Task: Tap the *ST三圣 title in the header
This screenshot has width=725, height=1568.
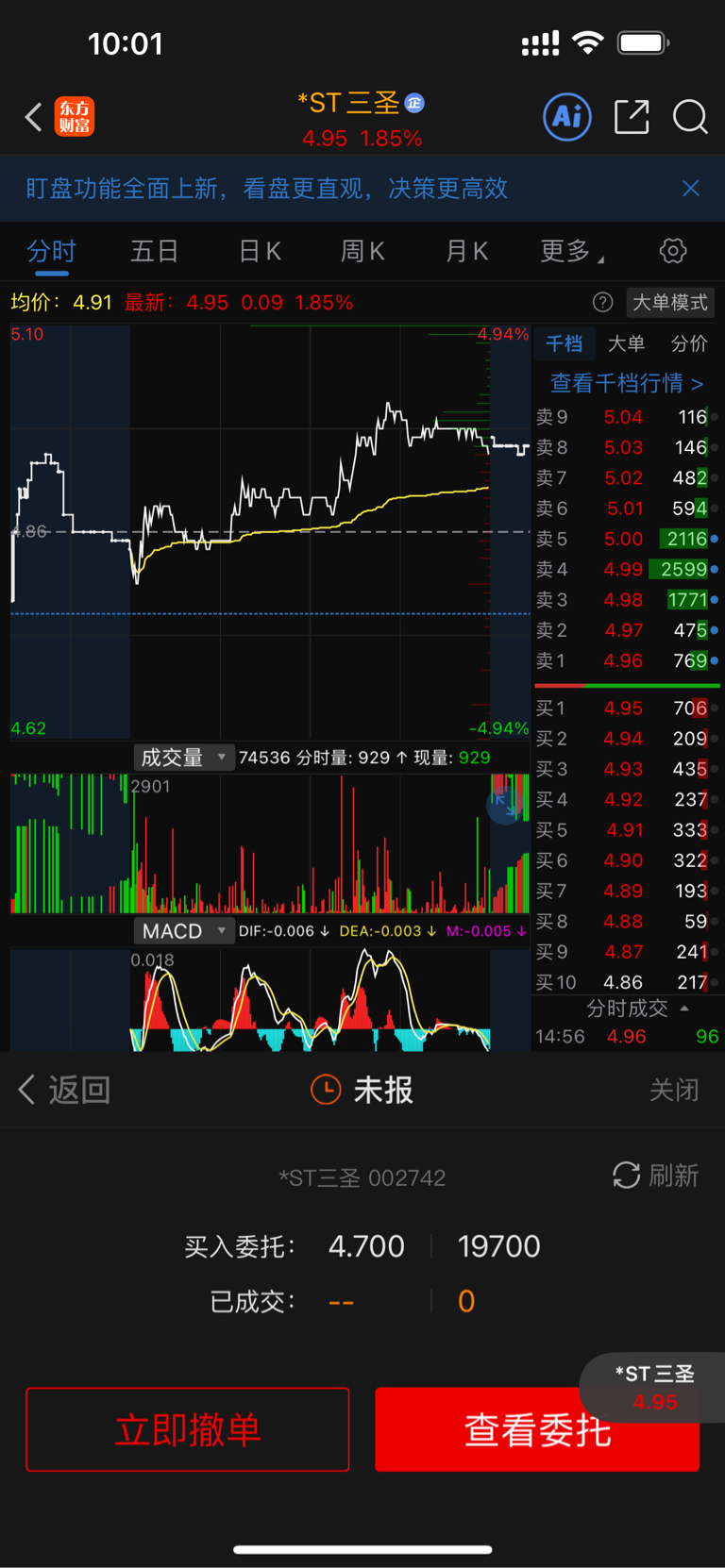Action: coord(349,103)
